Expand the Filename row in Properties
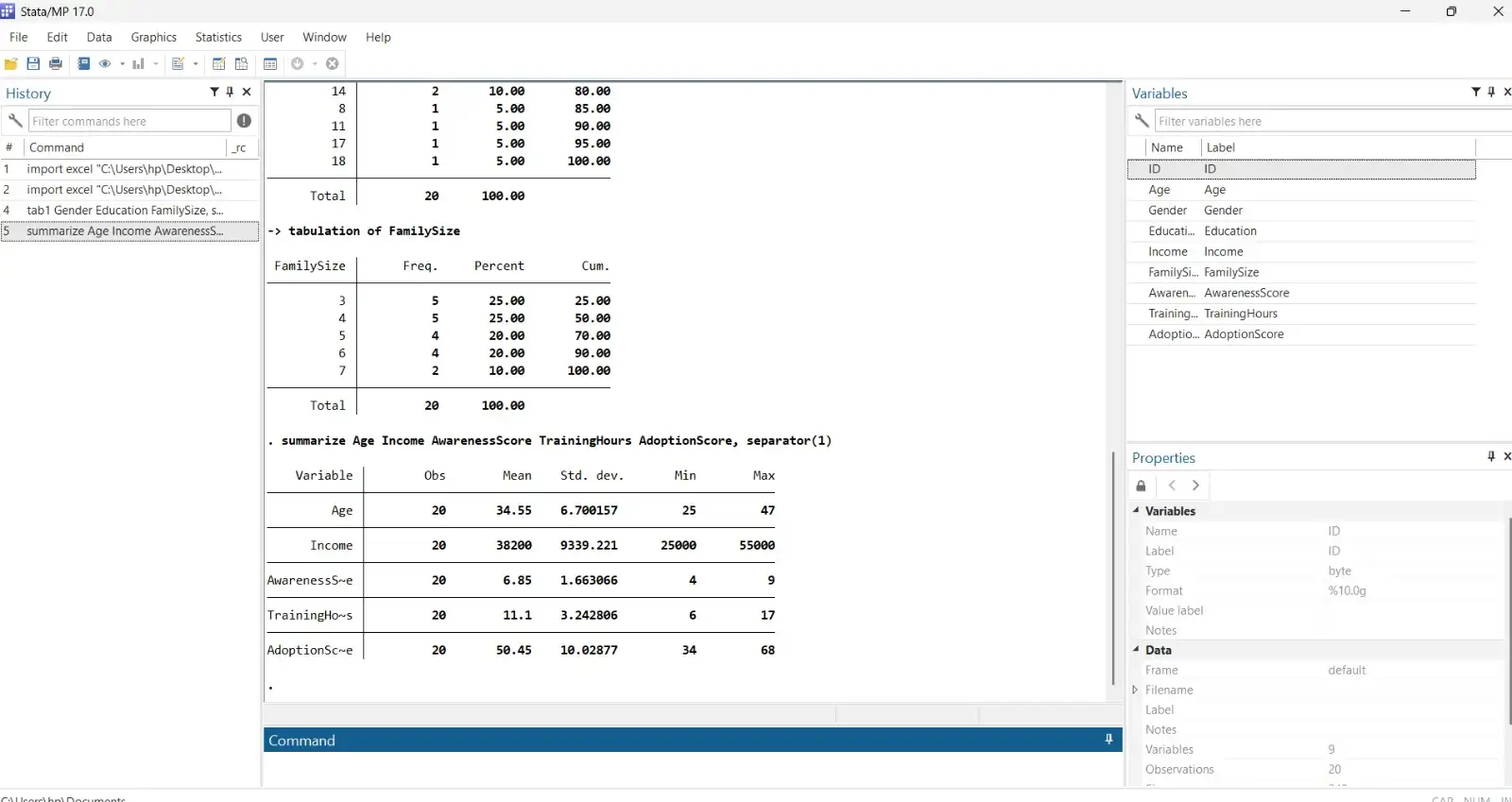Screen dimensions: 1512x802 click(x=1135, y=690)
